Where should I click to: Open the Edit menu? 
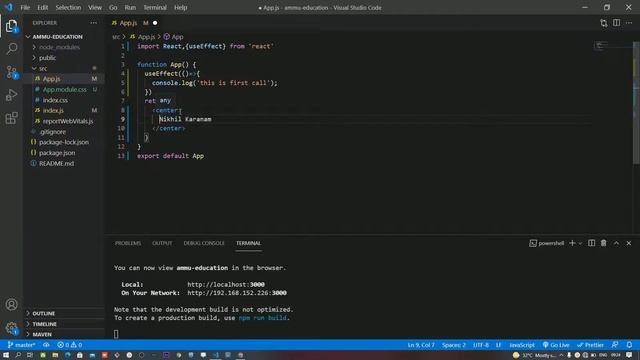42,7
